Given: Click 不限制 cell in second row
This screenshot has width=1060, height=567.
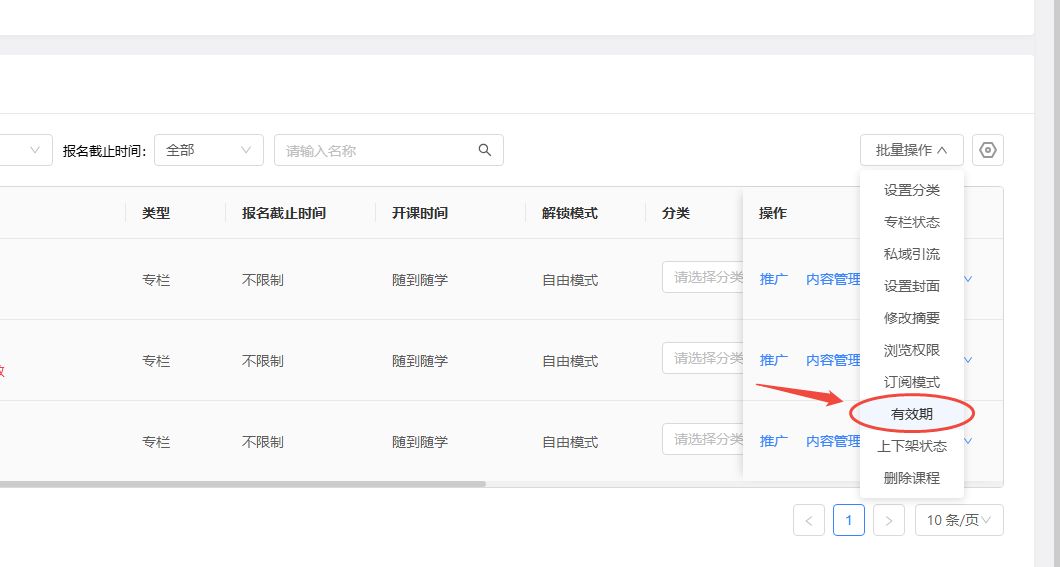Looking at the screenshot, I should [x=263, y=361].
